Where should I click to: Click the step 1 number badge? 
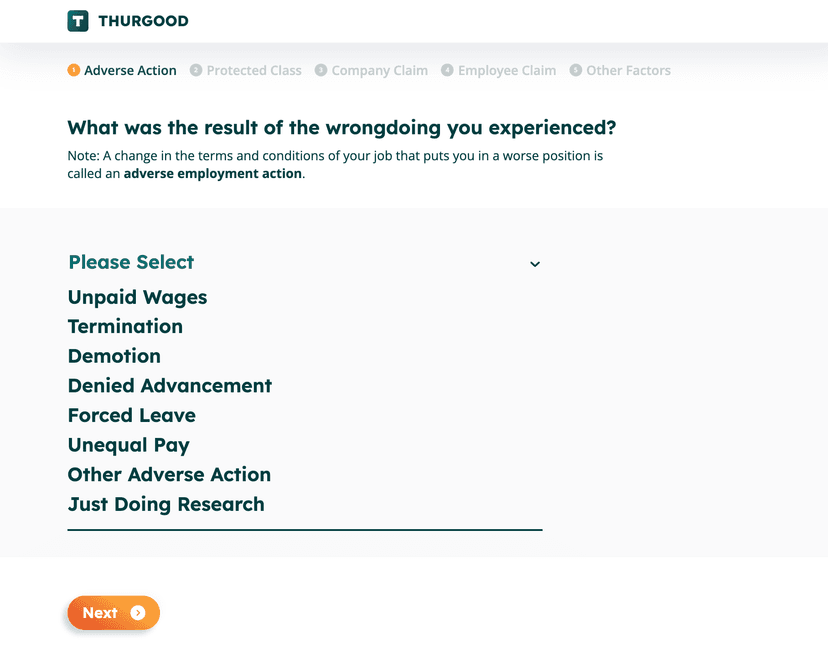(x=71, y=70)
